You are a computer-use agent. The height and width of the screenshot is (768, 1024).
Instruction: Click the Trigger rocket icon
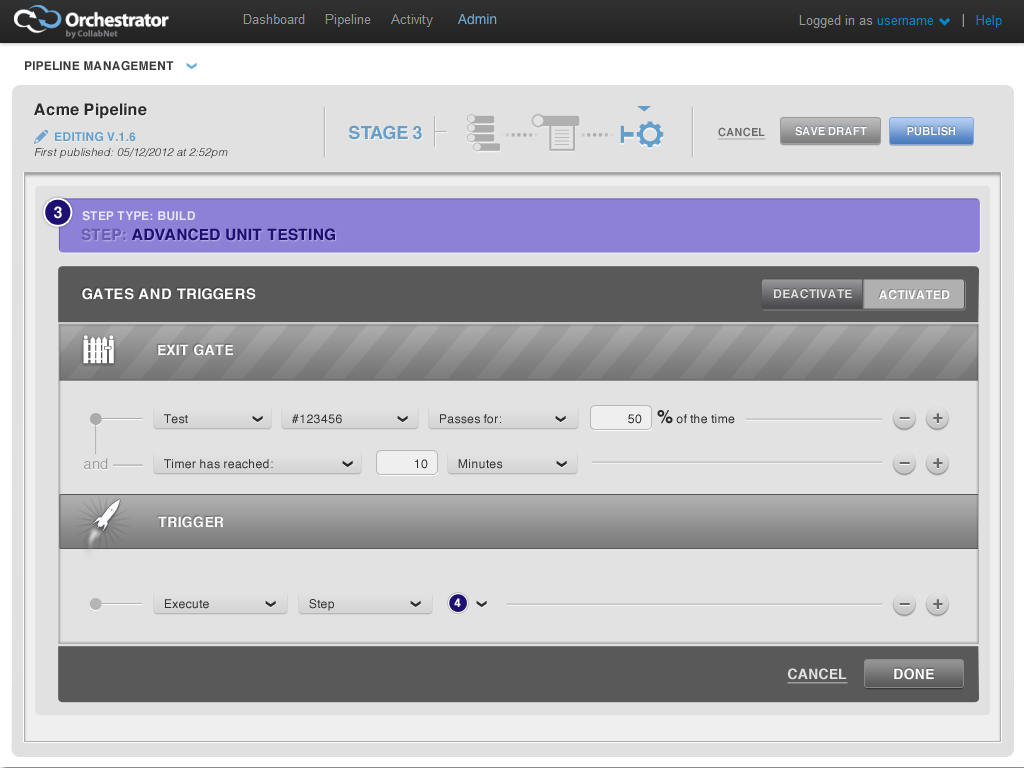[x=103, y=522]
